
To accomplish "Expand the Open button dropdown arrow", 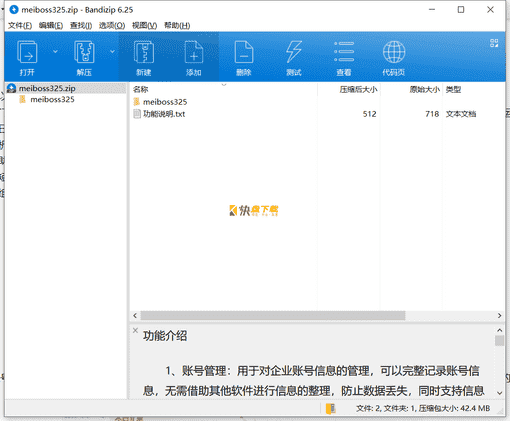I will (x=55, y=52).
